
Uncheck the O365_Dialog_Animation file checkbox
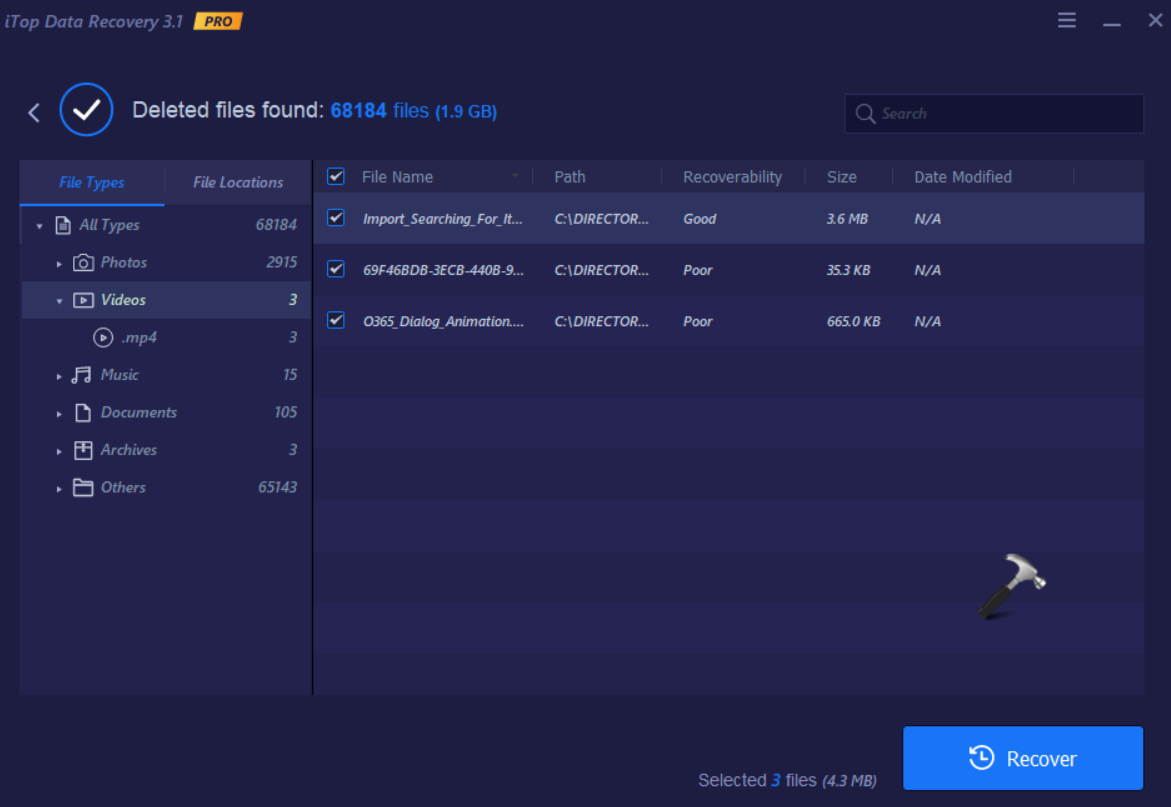(336, 320)
